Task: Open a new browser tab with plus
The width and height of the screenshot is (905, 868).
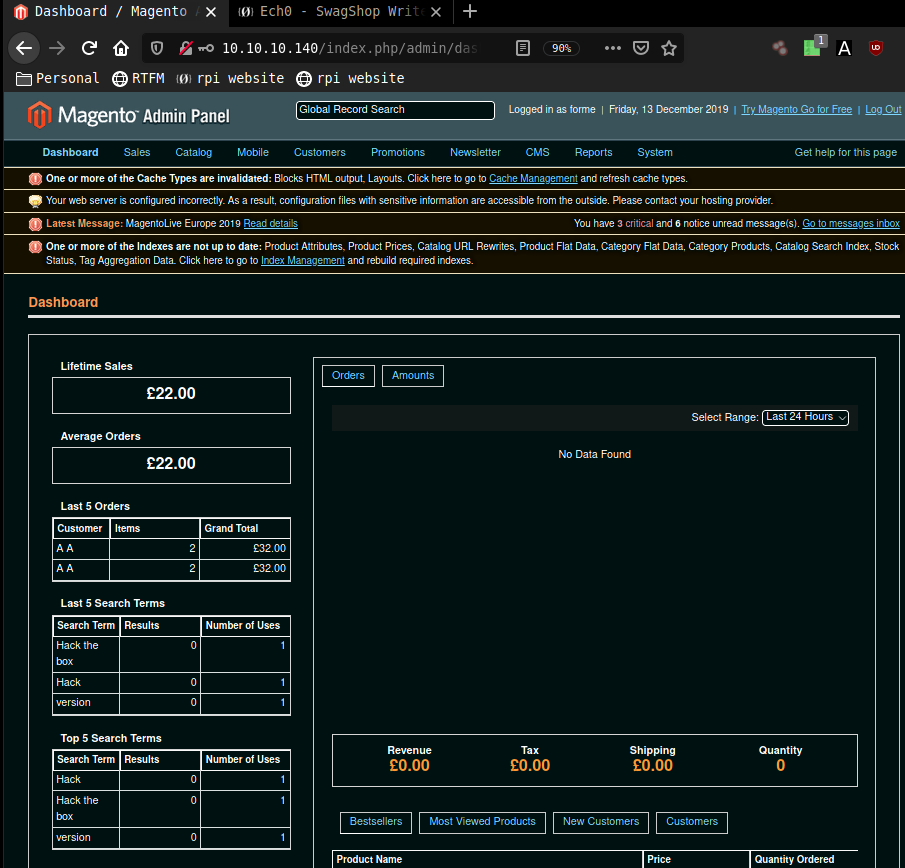Action: pos(470,12)
